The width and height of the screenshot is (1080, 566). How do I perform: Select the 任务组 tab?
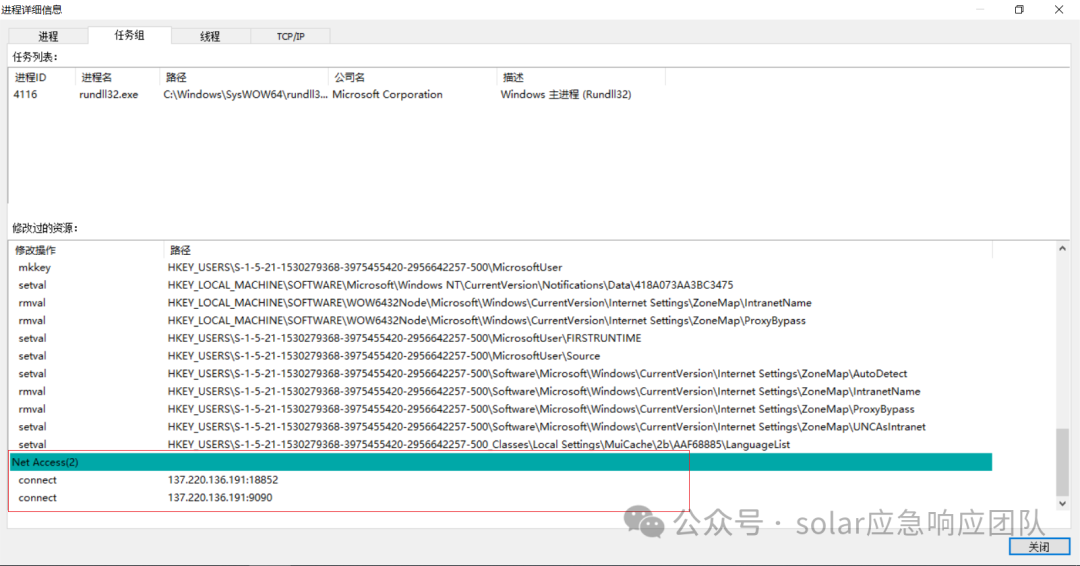pyautogui.click(x=129, y=35)
